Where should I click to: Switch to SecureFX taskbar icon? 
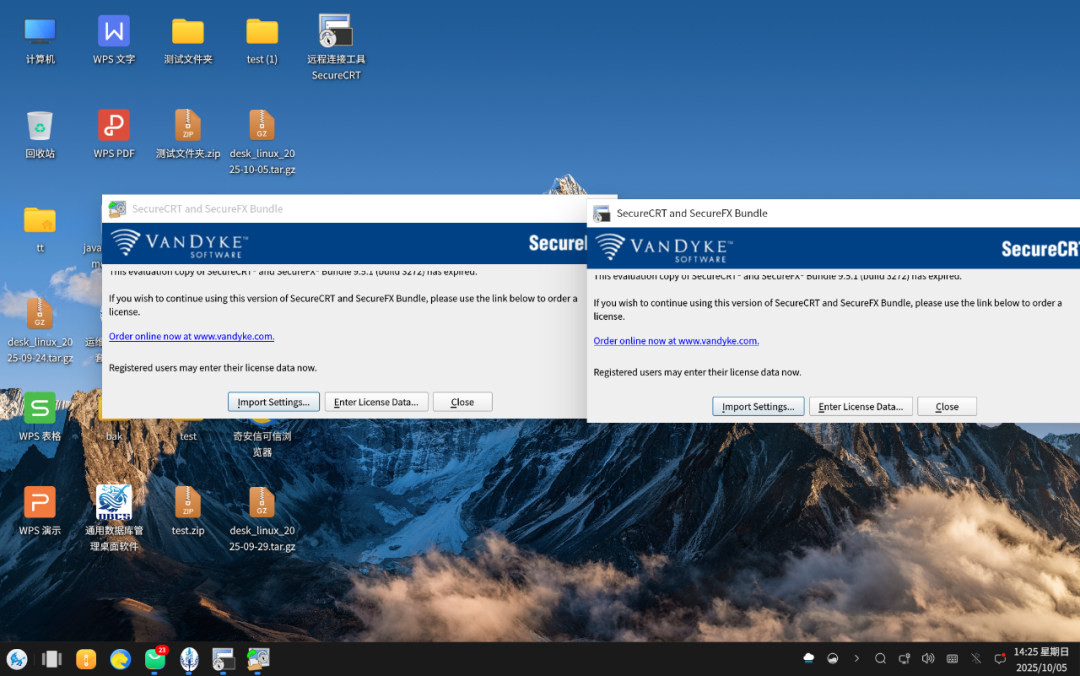pos(258,659)
